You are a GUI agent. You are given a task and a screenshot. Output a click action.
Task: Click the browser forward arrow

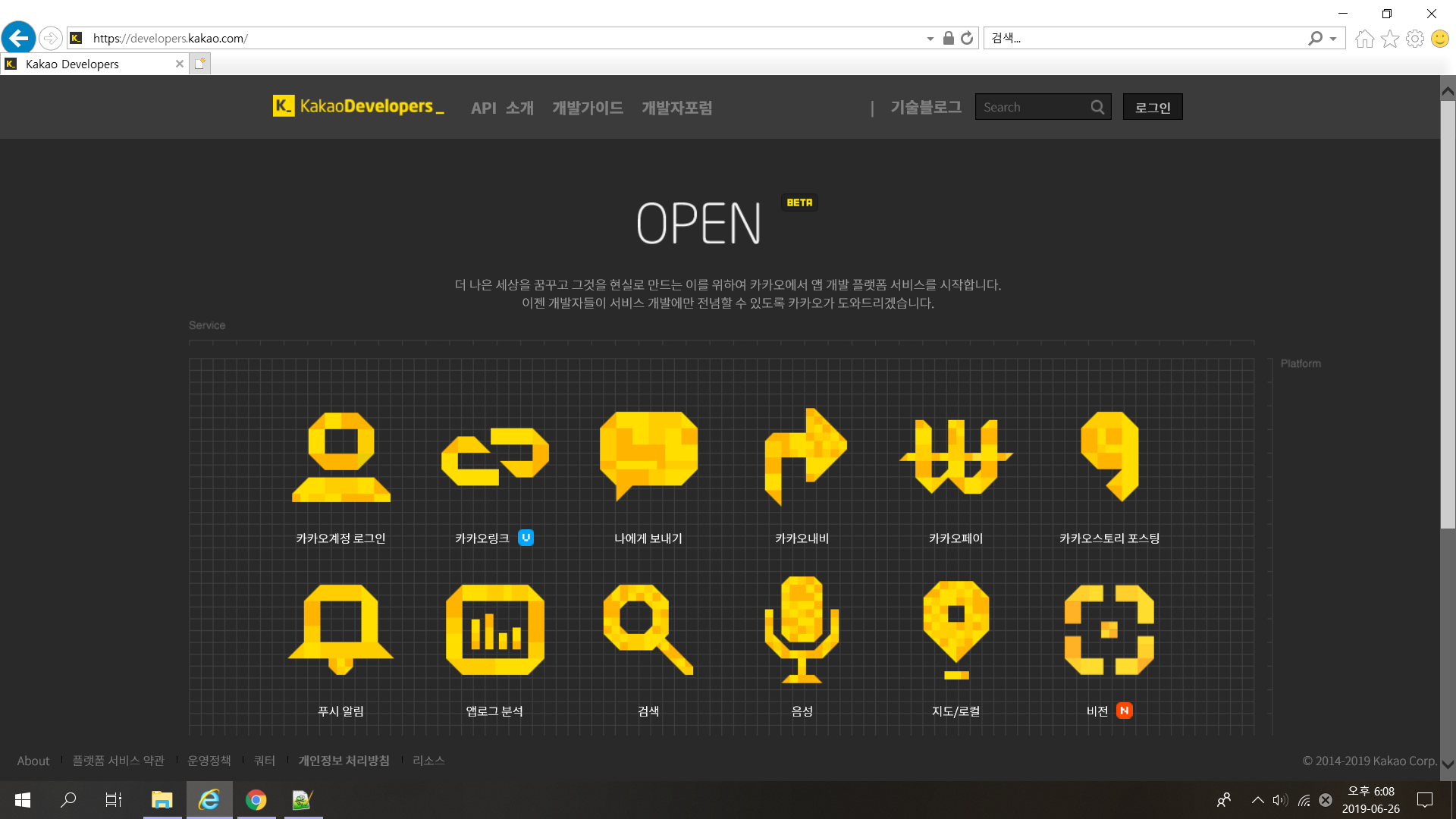50,37
